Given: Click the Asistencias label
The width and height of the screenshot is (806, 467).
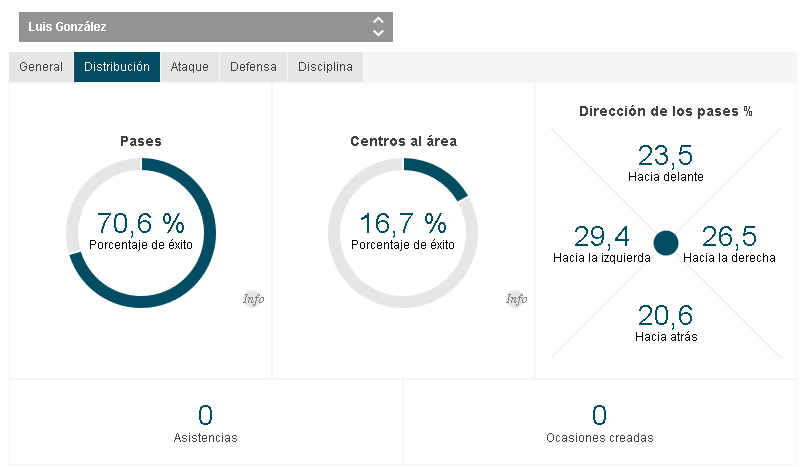Looking at the screenshot, I should tap(206, 438).
